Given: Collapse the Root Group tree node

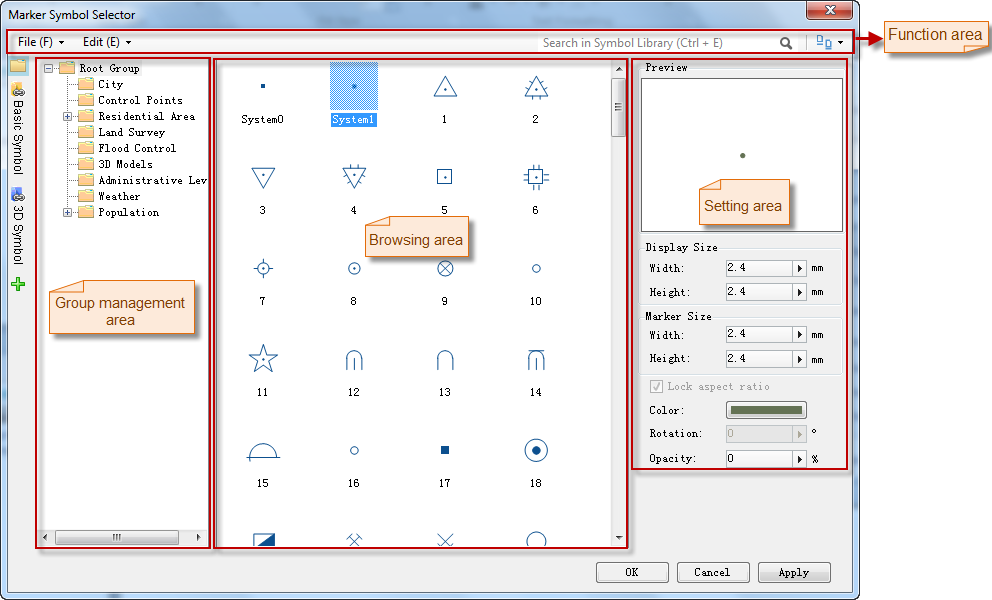Looking at the screenshot, I should pos(48,69).
